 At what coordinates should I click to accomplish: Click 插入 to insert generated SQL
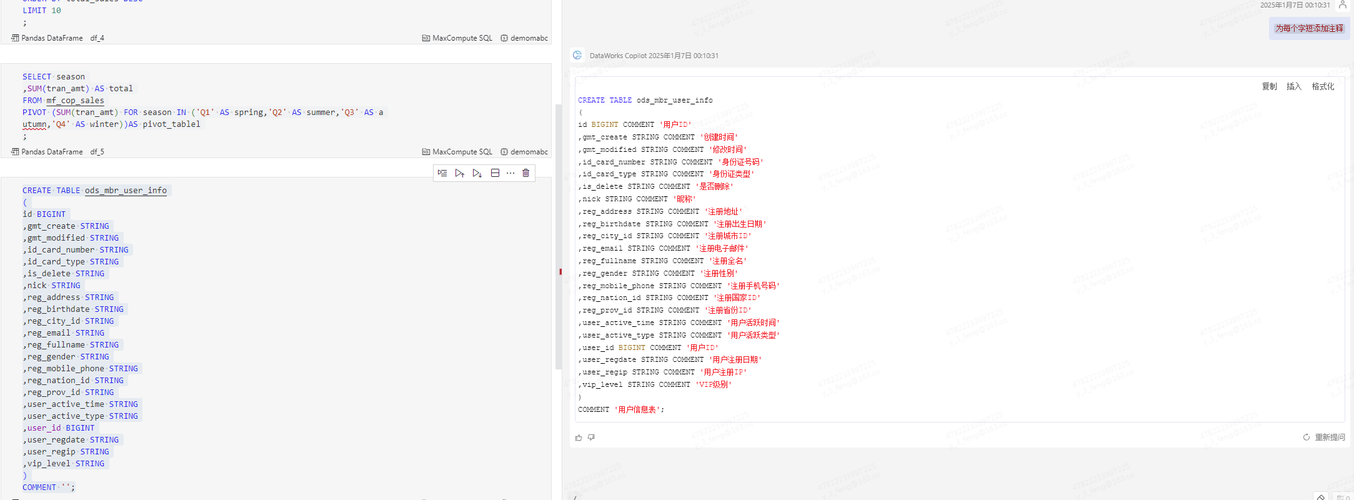[x=1294, y=87]
